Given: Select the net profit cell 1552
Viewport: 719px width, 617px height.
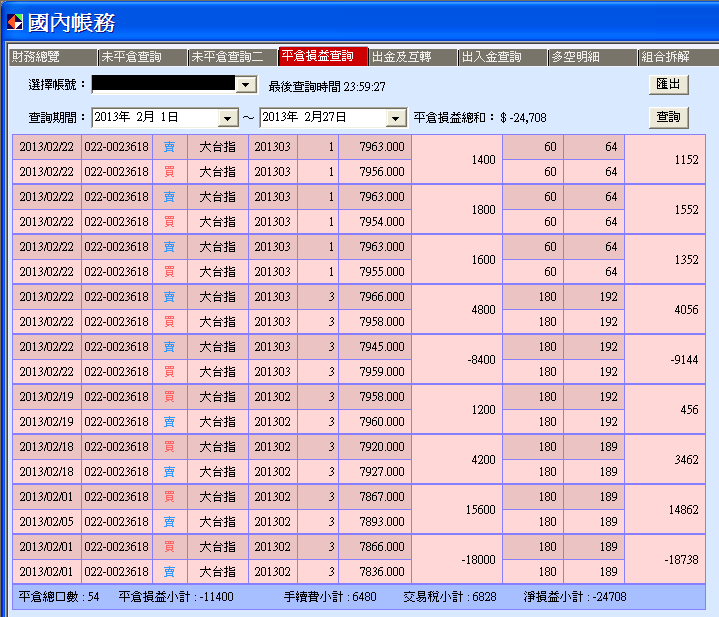Looking at the screenshot, I should pyautogui.click(x=665, y=209).
